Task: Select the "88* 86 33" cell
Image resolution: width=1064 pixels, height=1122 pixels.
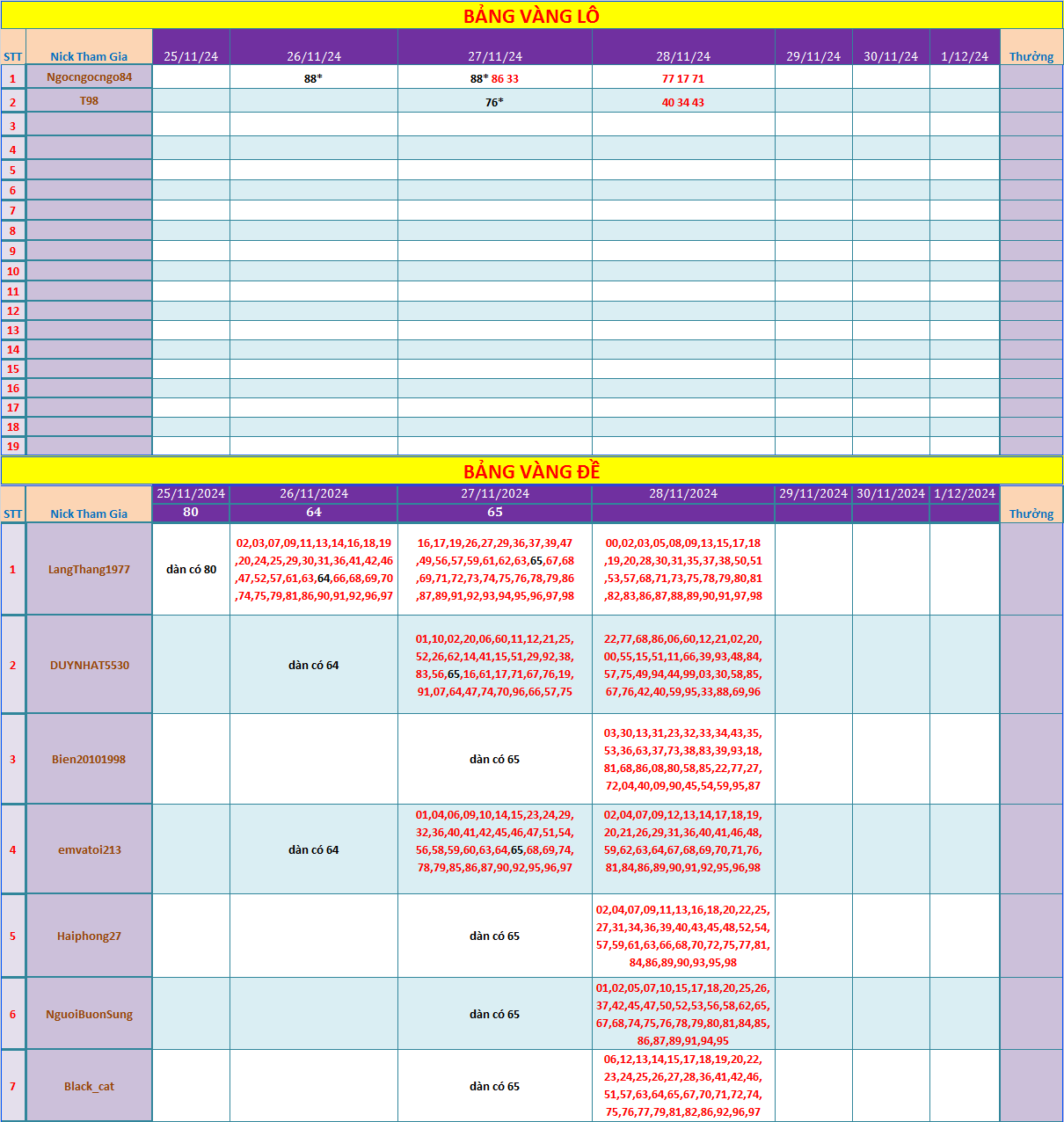Action: pos(495,77)
